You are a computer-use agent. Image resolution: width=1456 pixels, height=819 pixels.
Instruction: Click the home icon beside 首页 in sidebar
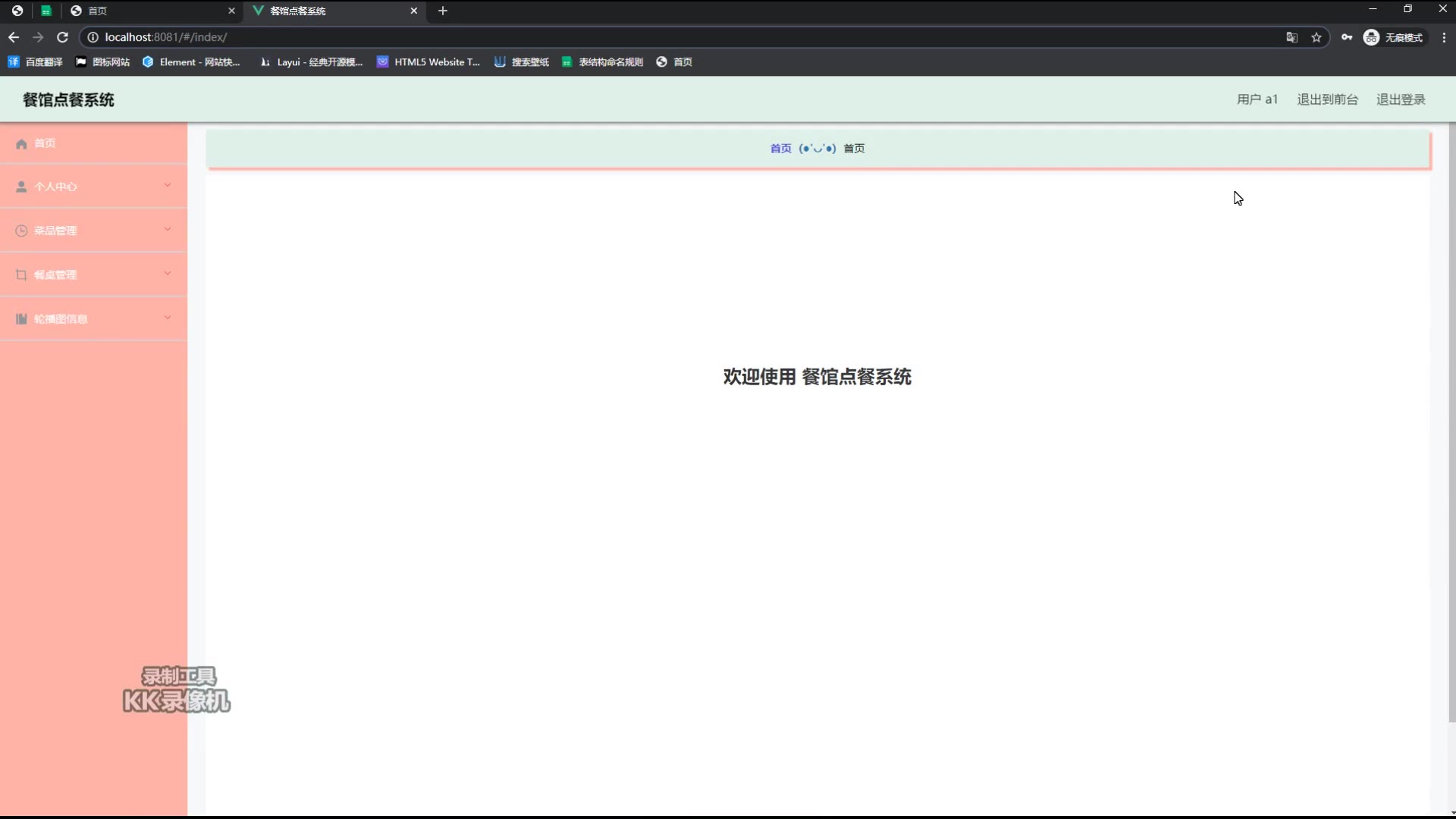[x=21, y=144]
